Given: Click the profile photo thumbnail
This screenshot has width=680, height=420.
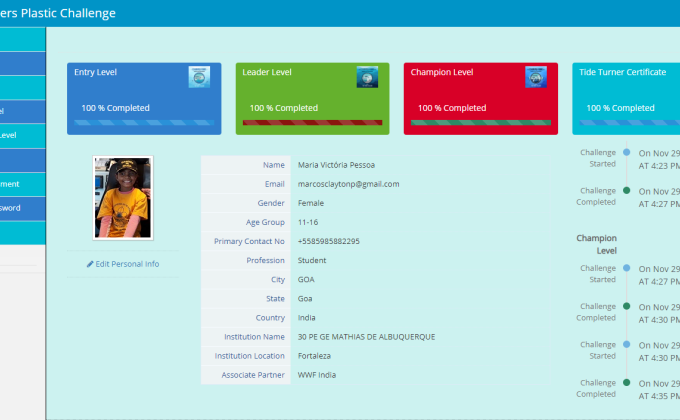Looking at the screenshot, I should click(x=122, y=198).
